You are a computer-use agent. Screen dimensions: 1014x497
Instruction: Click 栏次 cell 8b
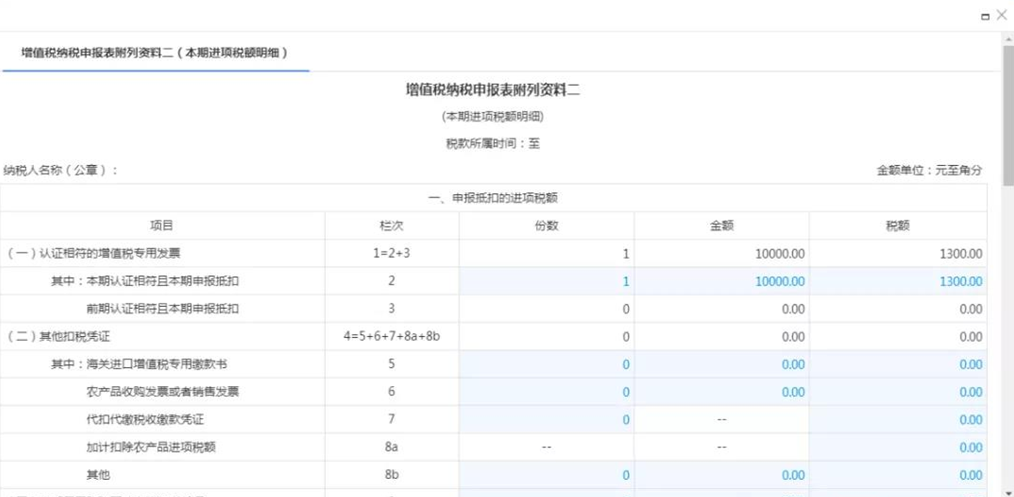pos(392,476)
